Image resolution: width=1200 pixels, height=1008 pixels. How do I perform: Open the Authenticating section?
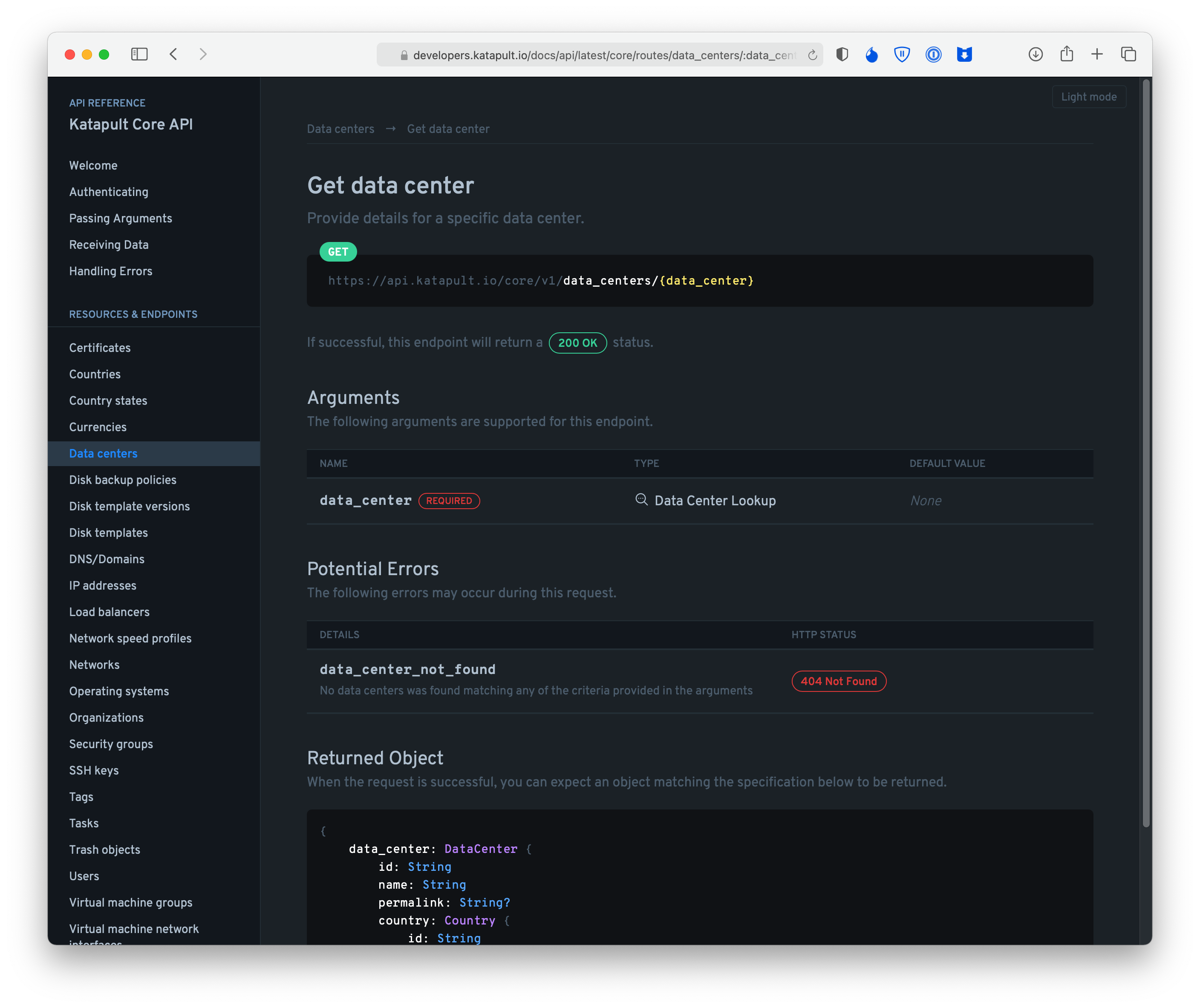[109, 192]
